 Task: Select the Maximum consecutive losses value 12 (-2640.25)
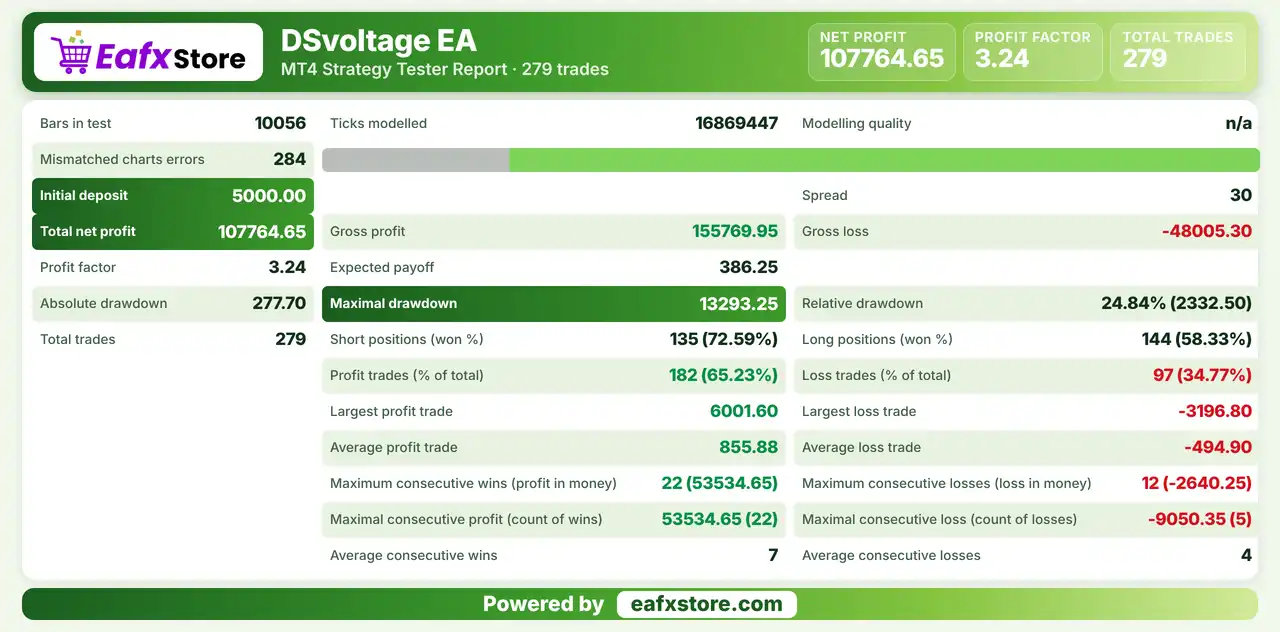(x=1197, y=484)
